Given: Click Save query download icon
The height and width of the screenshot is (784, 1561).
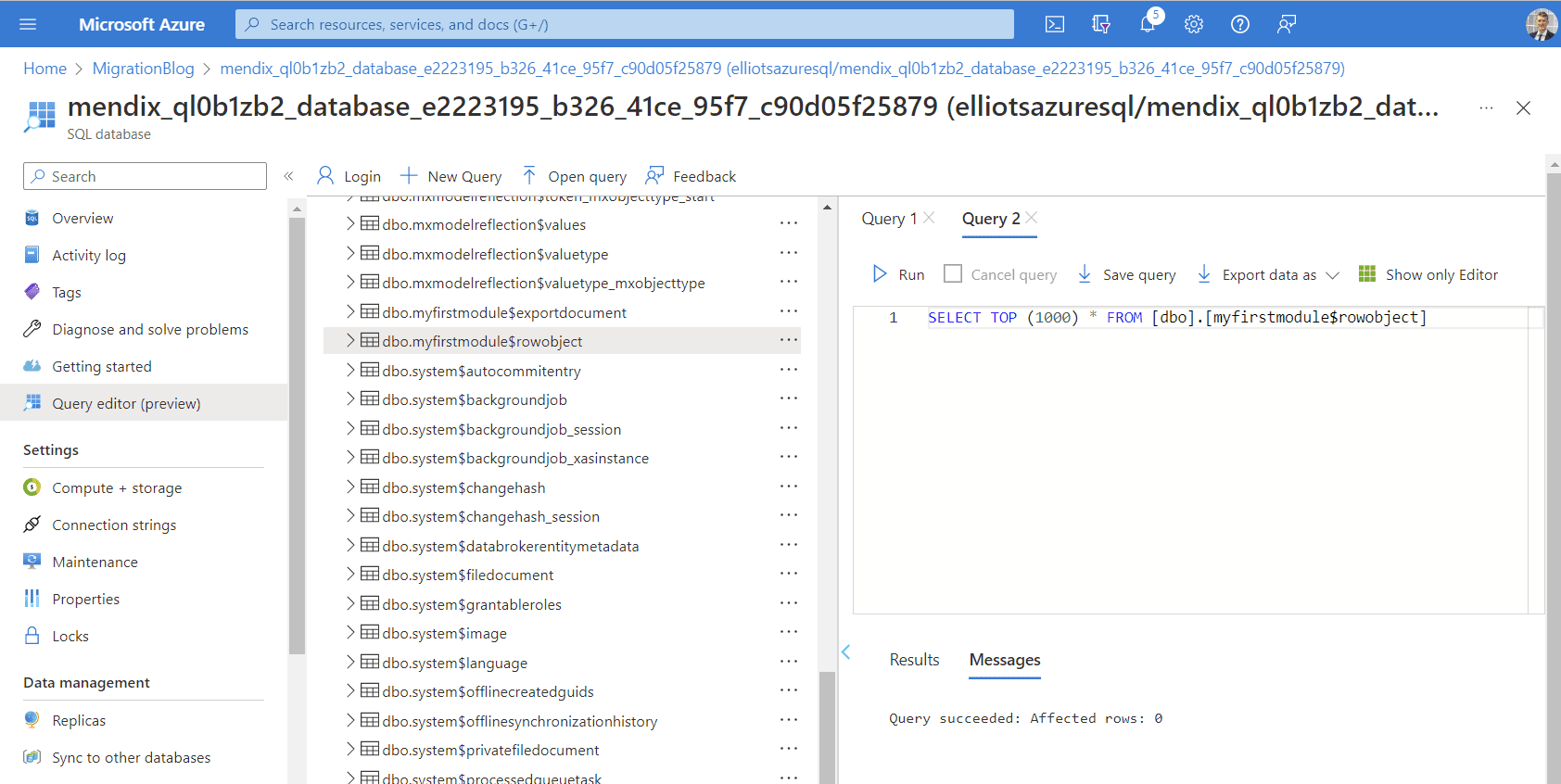Looking at the screenshot, I should pyautogui.click(x=1085, y=274).
